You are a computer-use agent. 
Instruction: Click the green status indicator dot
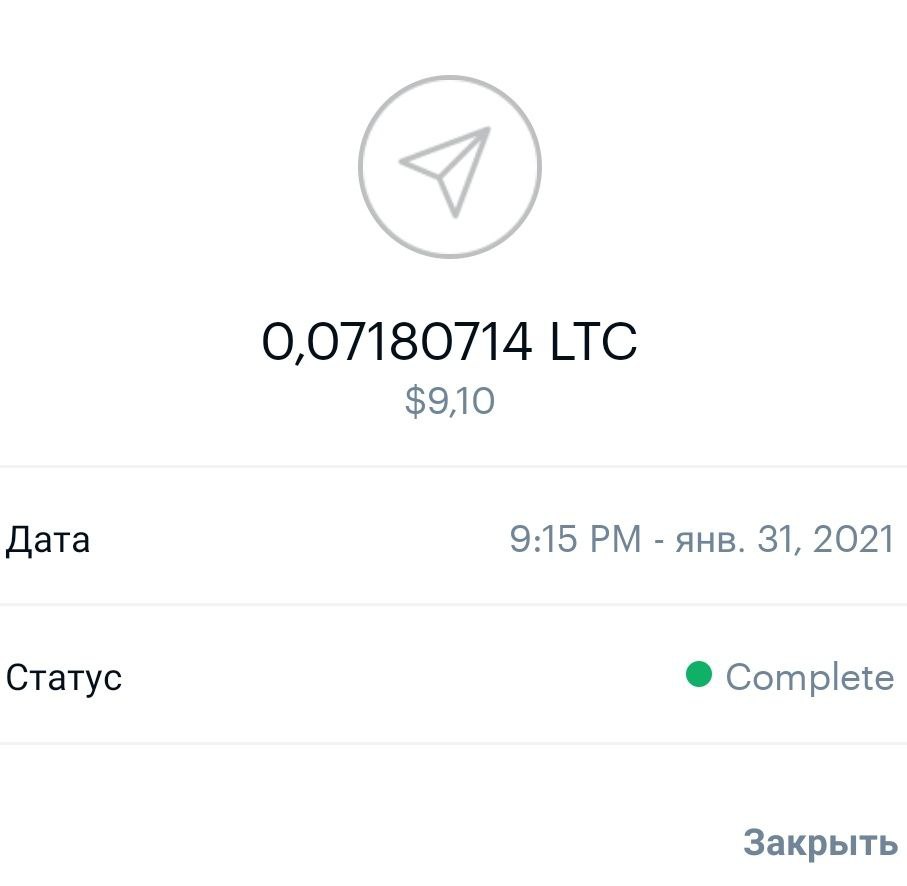click(698, 675)
